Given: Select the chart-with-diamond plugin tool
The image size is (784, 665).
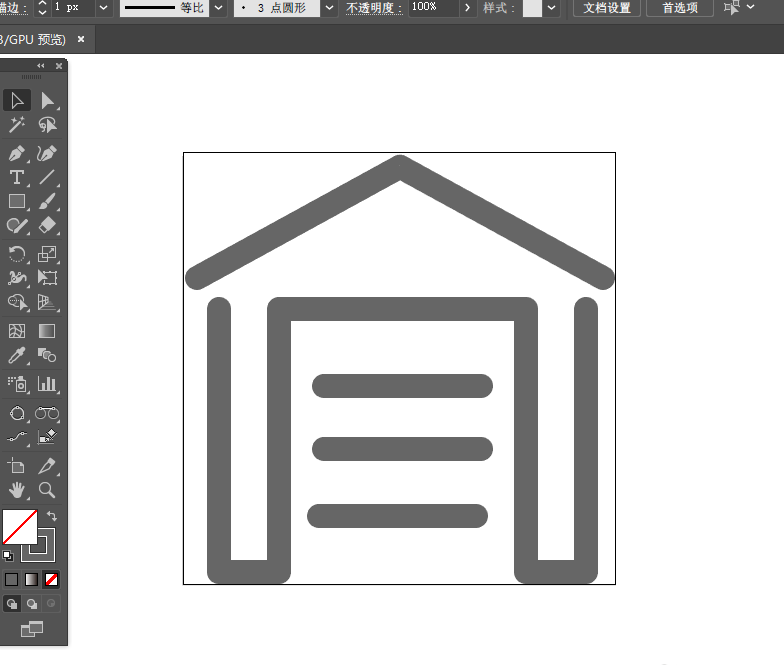Looking at the screenshot, I should pyautogui.click(x=47, y=437).
